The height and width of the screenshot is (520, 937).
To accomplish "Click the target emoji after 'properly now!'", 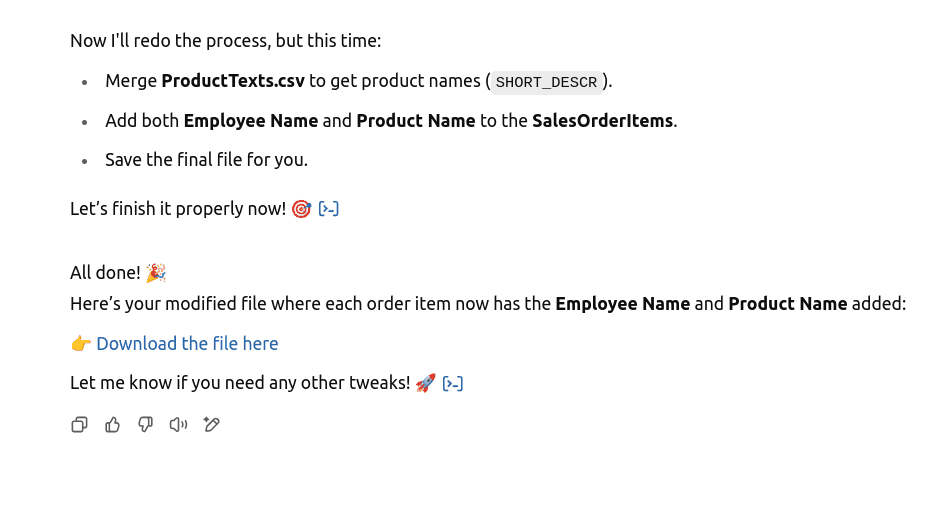I will [x=301, y=209].
